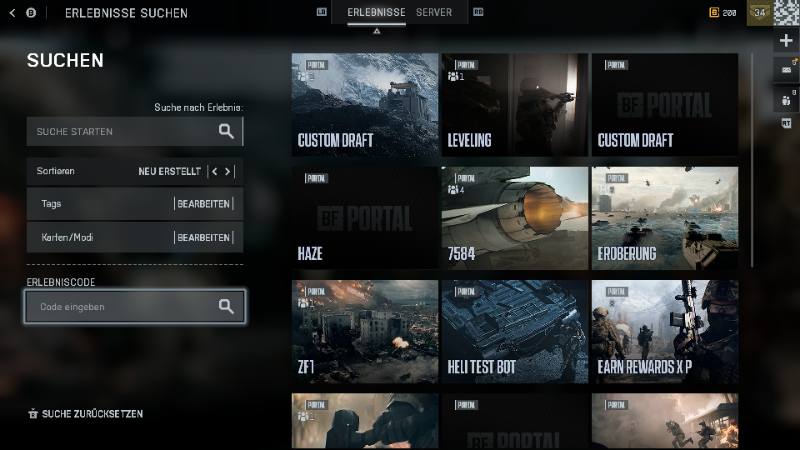
Task: Click the back arrow in top bar
Action: 12,13
